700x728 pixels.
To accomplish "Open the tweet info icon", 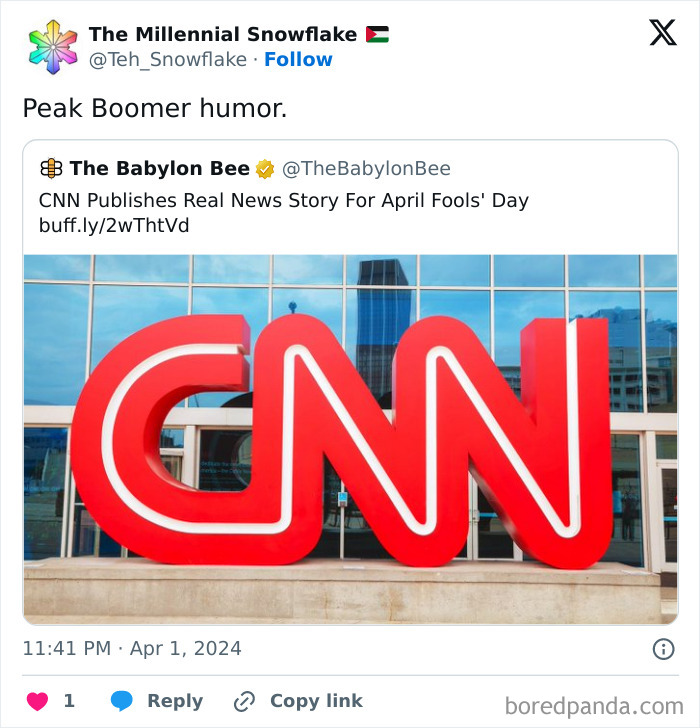I will click(663, 649).
